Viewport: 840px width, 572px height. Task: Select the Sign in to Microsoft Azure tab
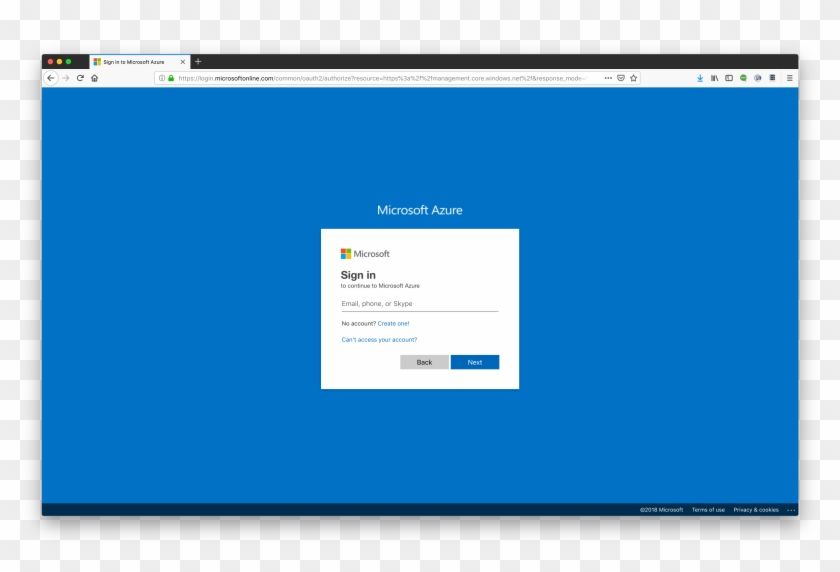134,62
